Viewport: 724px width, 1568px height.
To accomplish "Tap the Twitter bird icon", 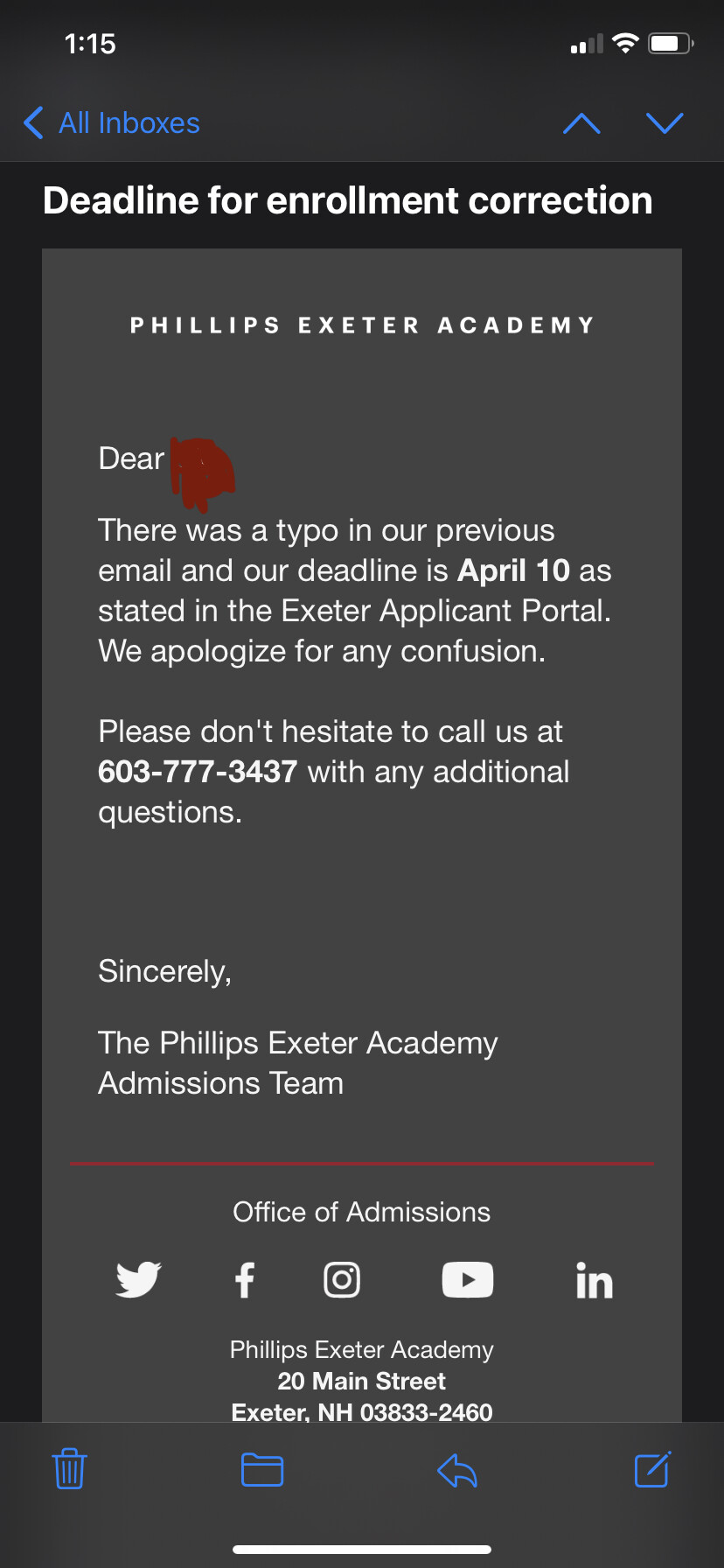I will click(138, 1280).
